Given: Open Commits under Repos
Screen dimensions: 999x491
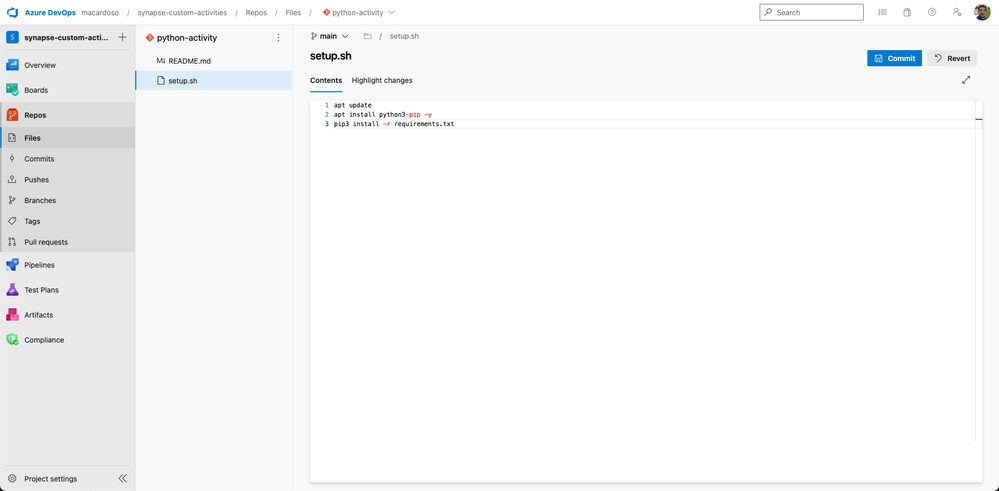Looking at the screenshot, I should pos(68,159).
